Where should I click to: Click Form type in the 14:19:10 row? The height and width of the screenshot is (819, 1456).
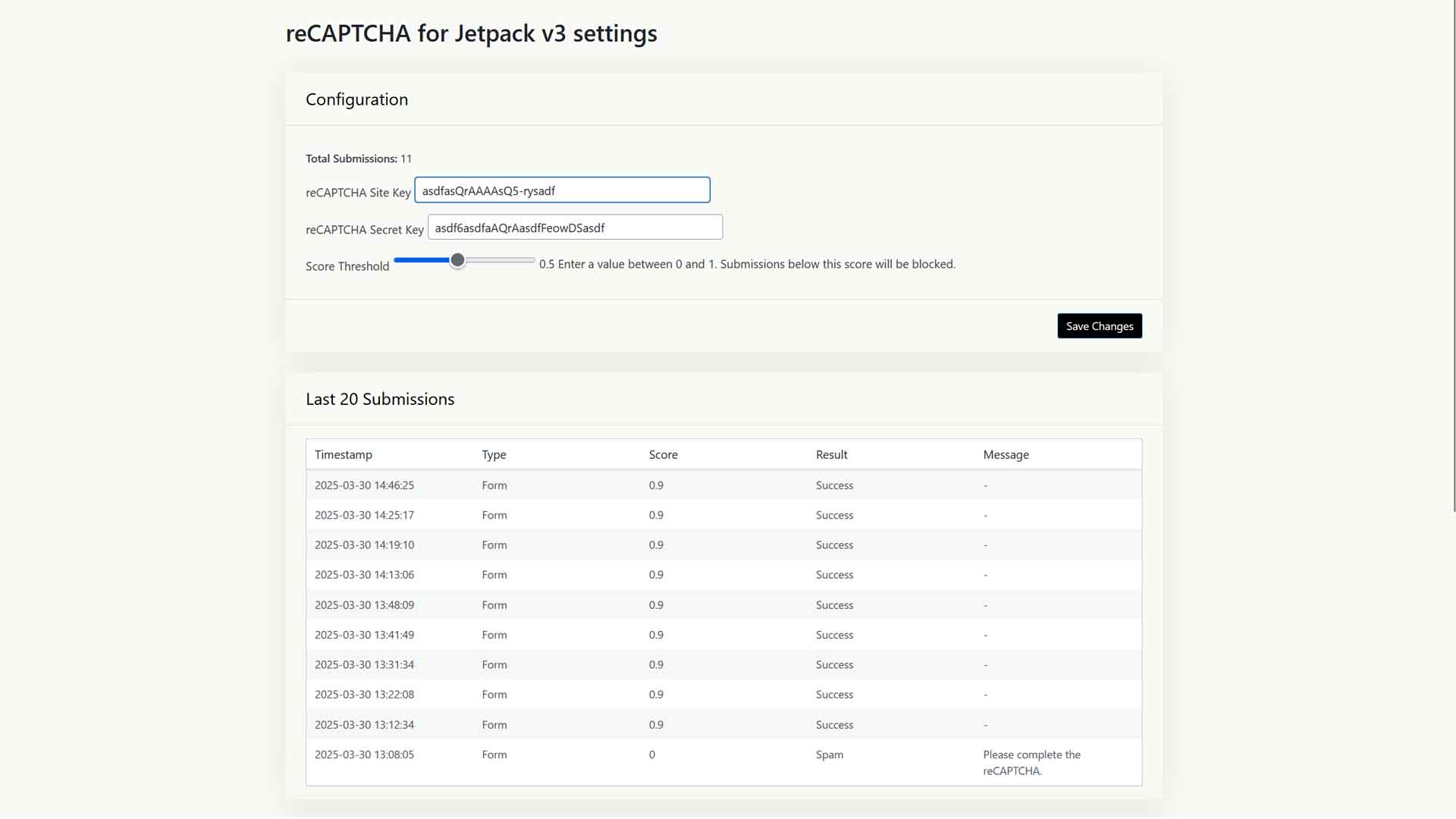pos(494,545)
